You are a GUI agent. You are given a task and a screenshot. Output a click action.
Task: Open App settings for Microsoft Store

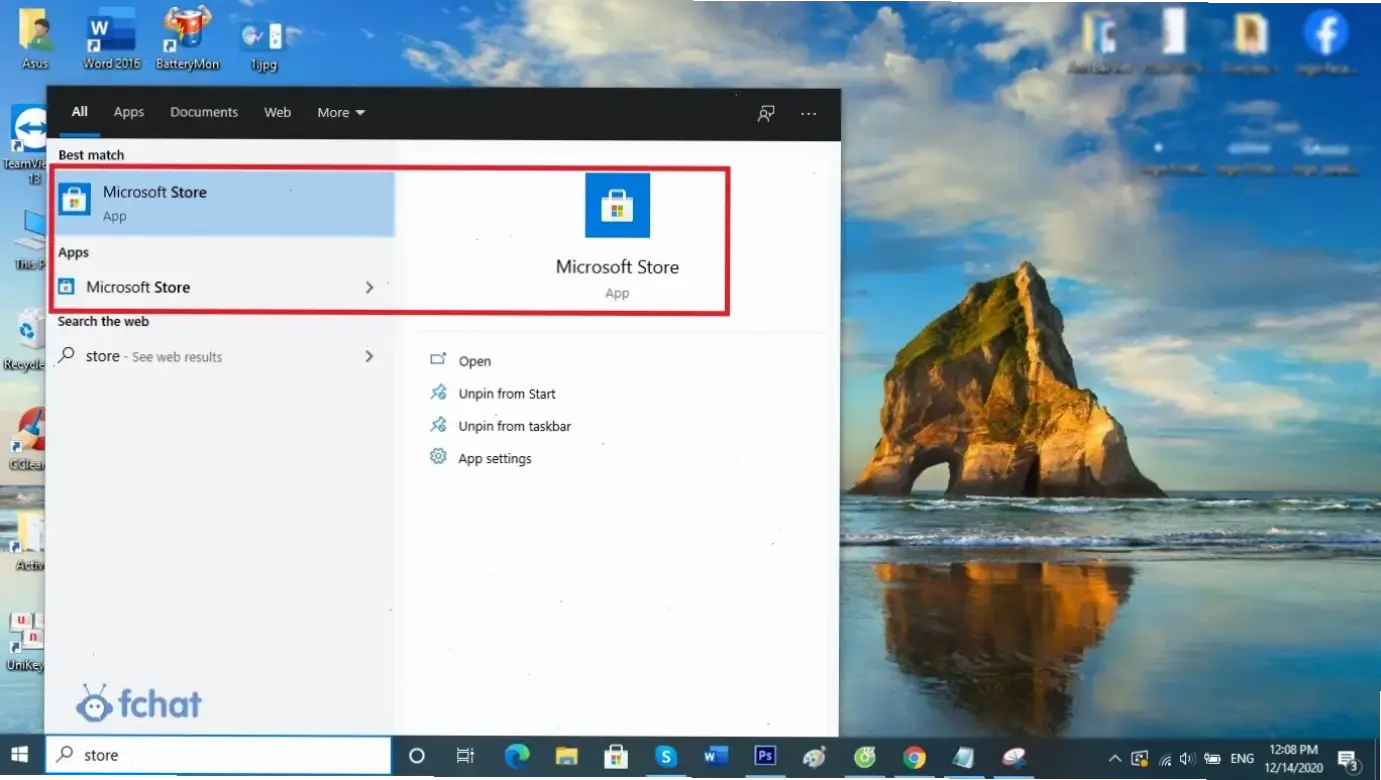[495, 459]
